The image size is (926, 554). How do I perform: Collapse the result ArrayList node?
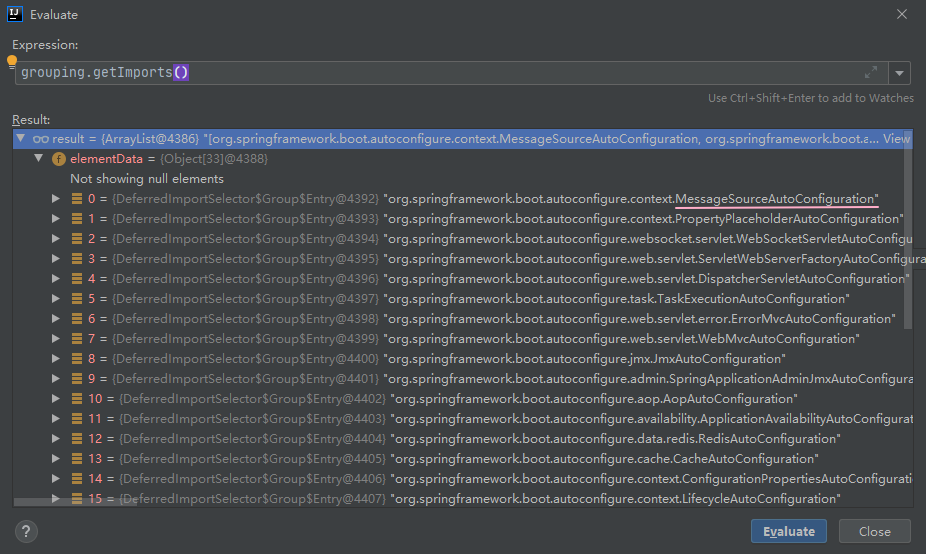coord(21,139)
